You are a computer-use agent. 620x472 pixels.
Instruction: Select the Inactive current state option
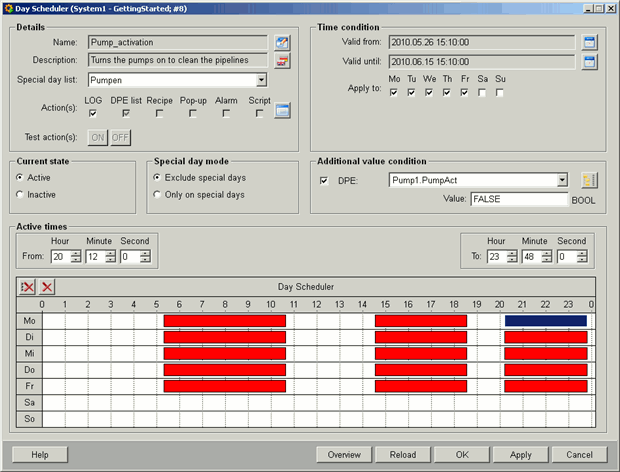(20, 195)
